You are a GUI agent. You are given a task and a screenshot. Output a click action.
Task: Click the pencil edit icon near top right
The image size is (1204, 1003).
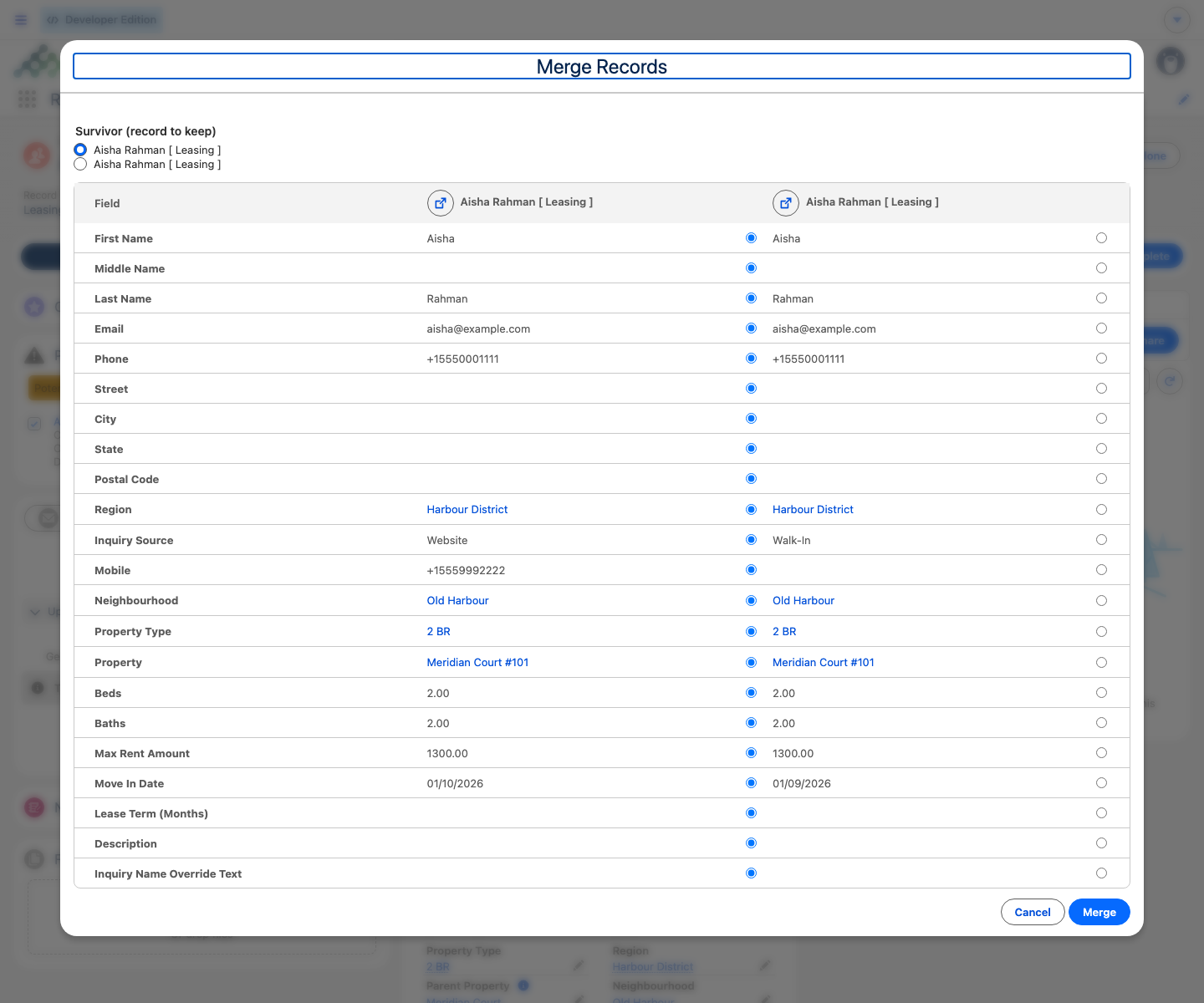[x=1184, y=99]
